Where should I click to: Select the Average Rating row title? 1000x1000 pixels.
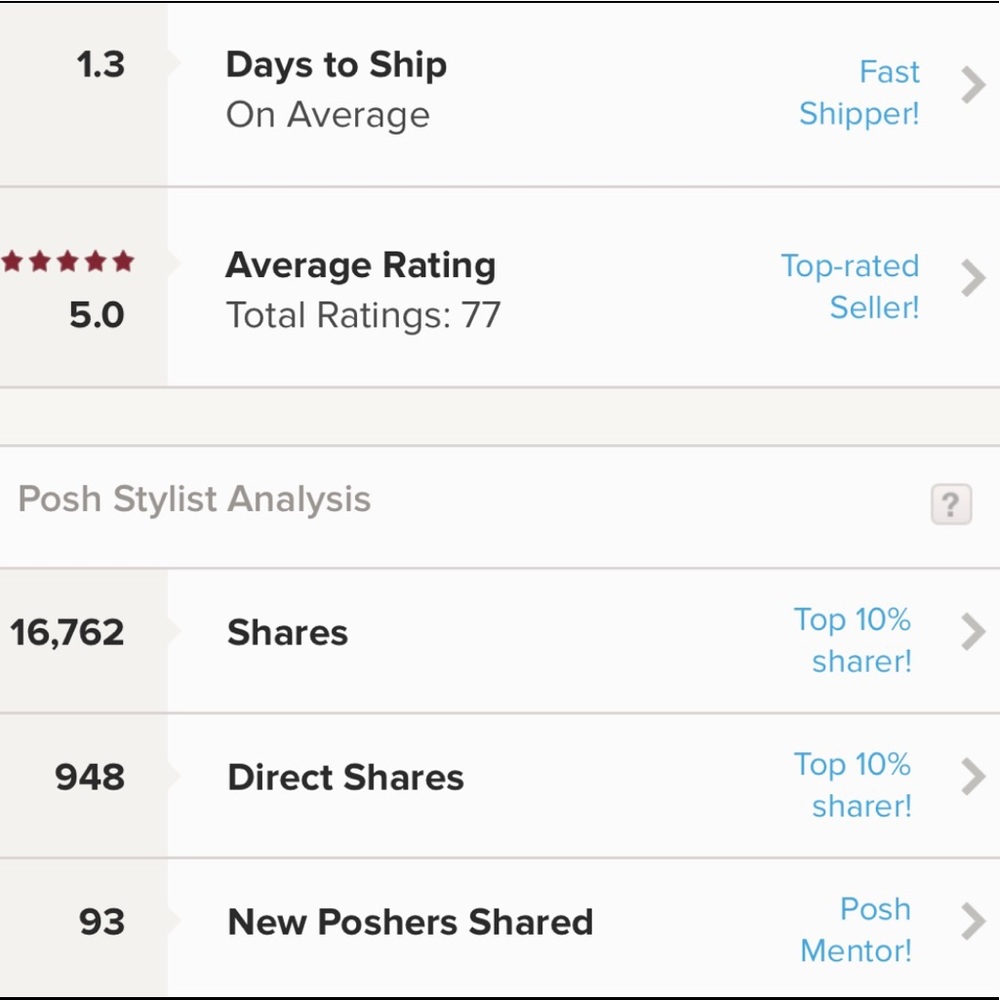click(360, 266)
